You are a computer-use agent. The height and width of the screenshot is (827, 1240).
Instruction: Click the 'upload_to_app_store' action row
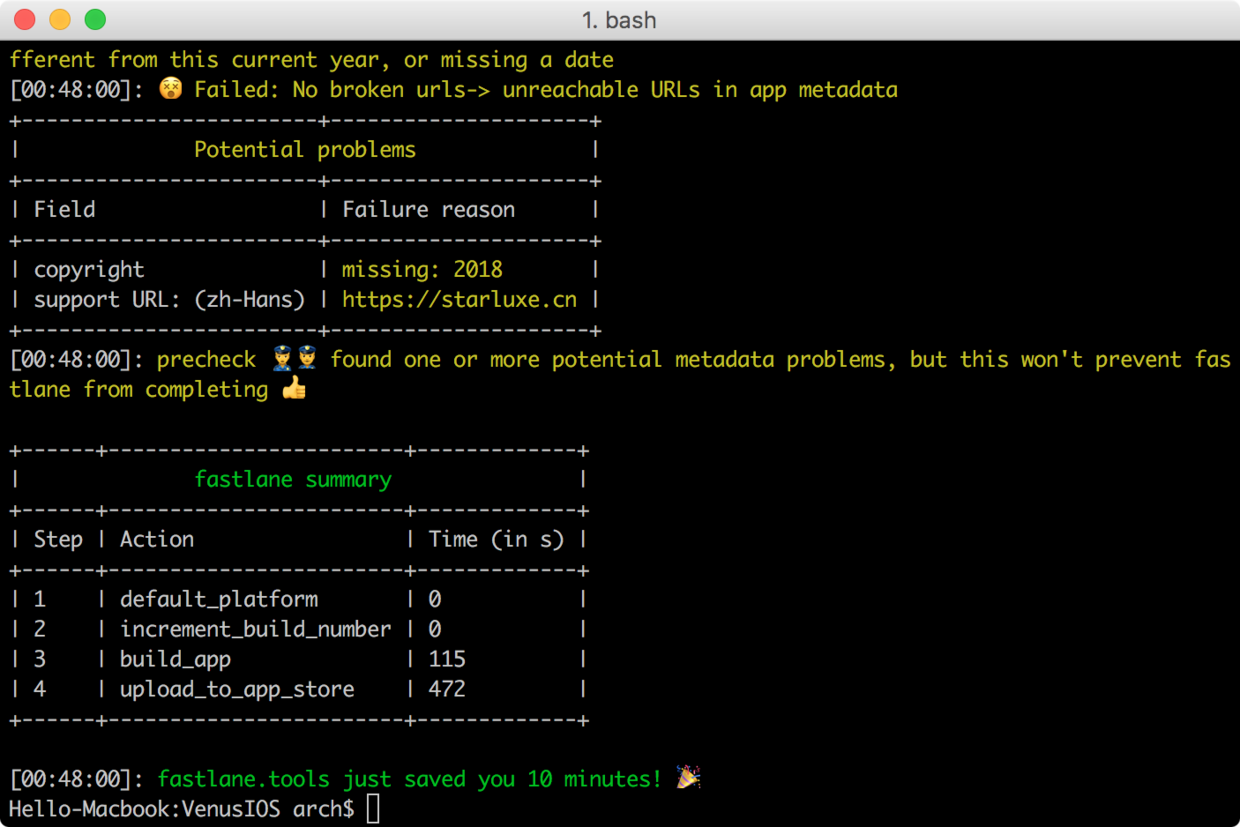tap(237, 689)
